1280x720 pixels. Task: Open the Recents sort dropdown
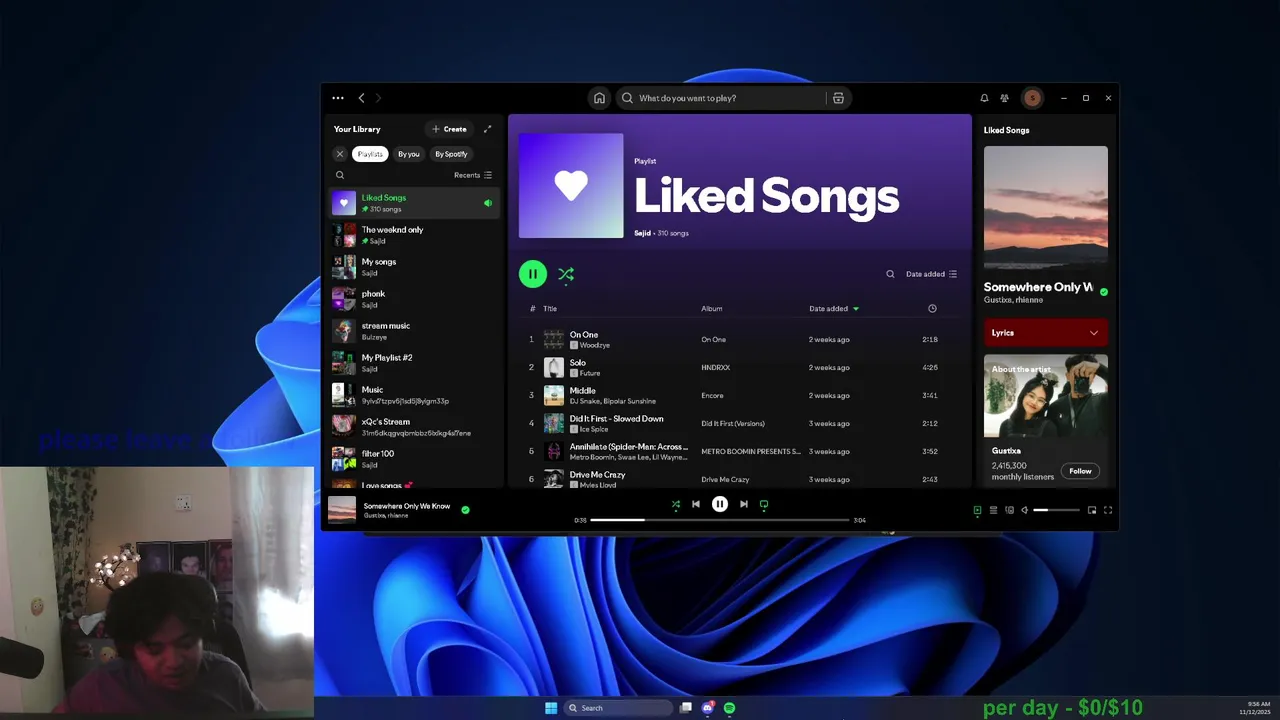473,175
